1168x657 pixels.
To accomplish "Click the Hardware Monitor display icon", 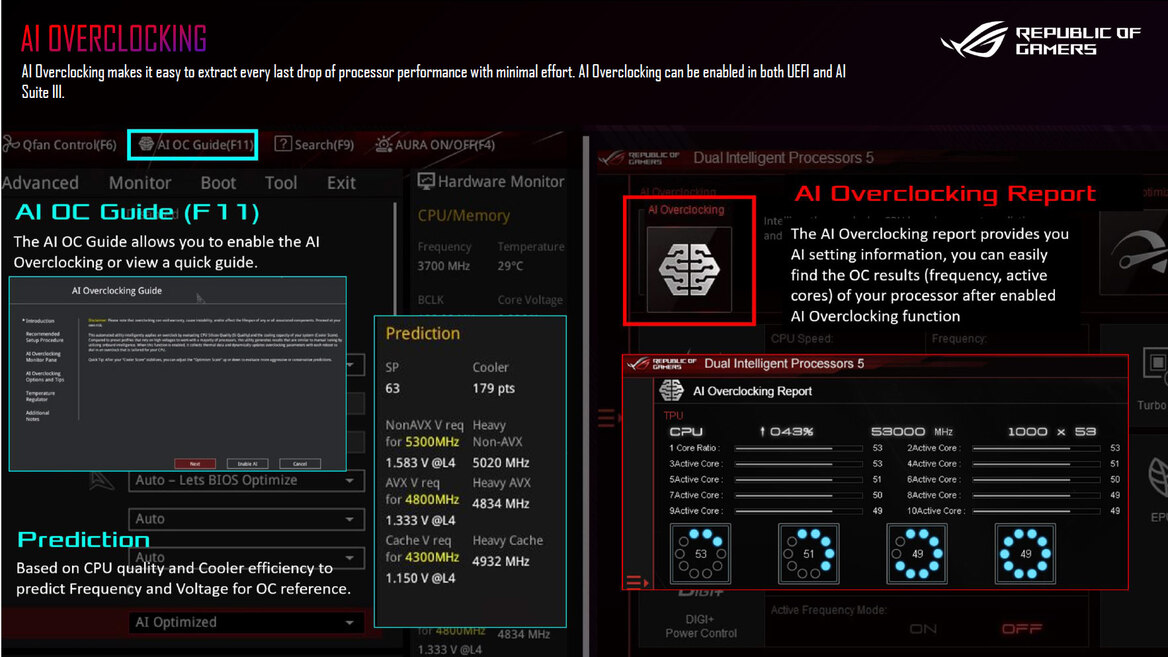I will [426, 181].
